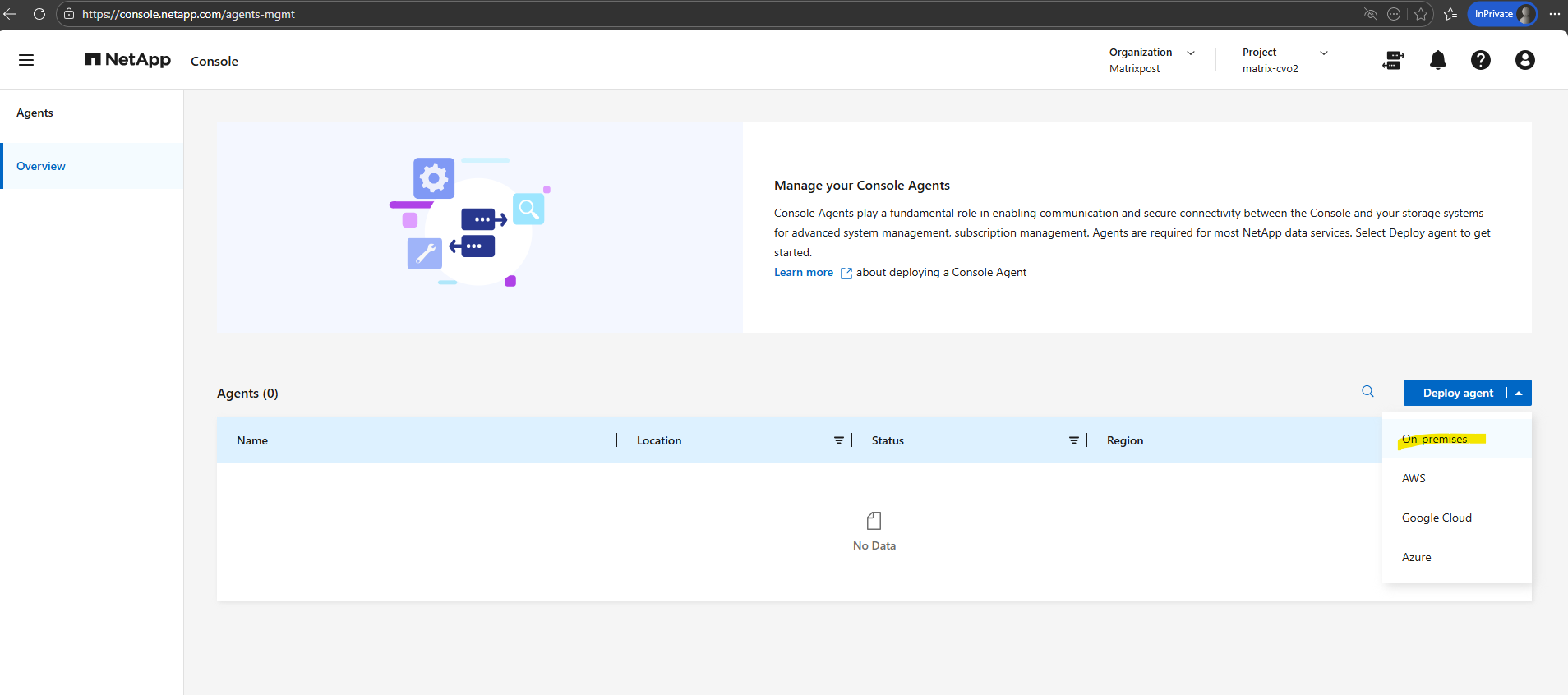This screenshot has width=1568, height=695.
Task: Click the NetApp logo
Action: (128, 60)
